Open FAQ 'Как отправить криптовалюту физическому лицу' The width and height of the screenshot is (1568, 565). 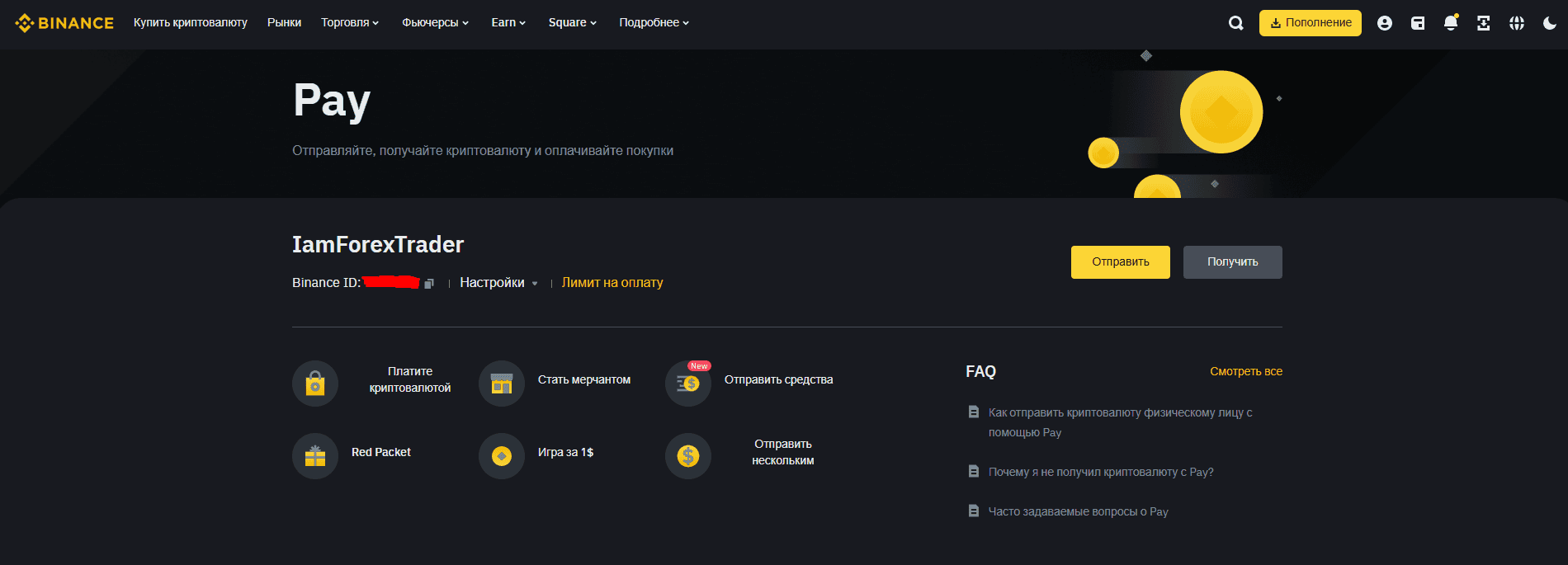pos(1121,422)
